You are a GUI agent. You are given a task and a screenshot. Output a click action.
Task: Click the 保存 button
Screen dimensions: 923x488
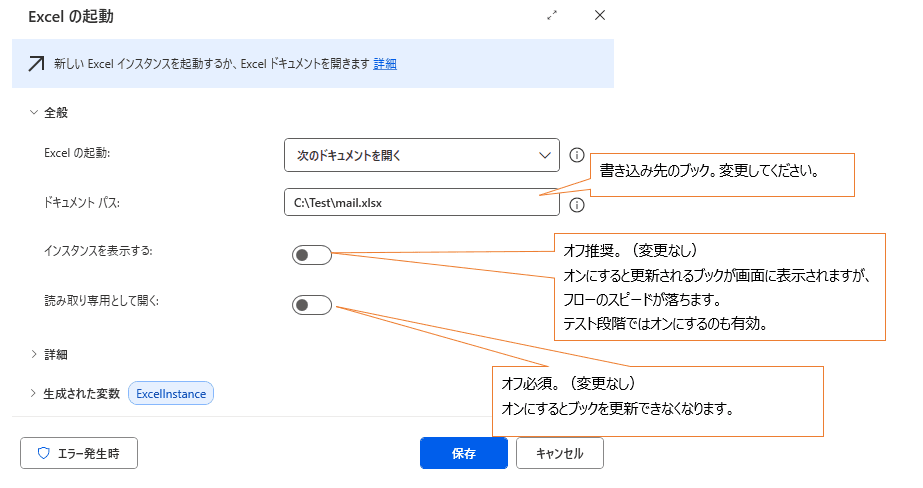[464, 453]
